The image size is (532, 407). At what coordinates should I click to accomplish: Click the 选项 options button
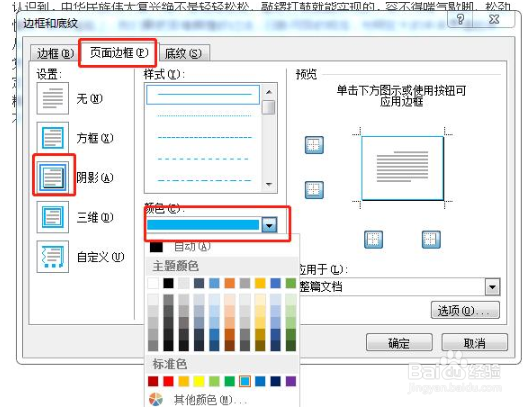(x=465, y=310)
